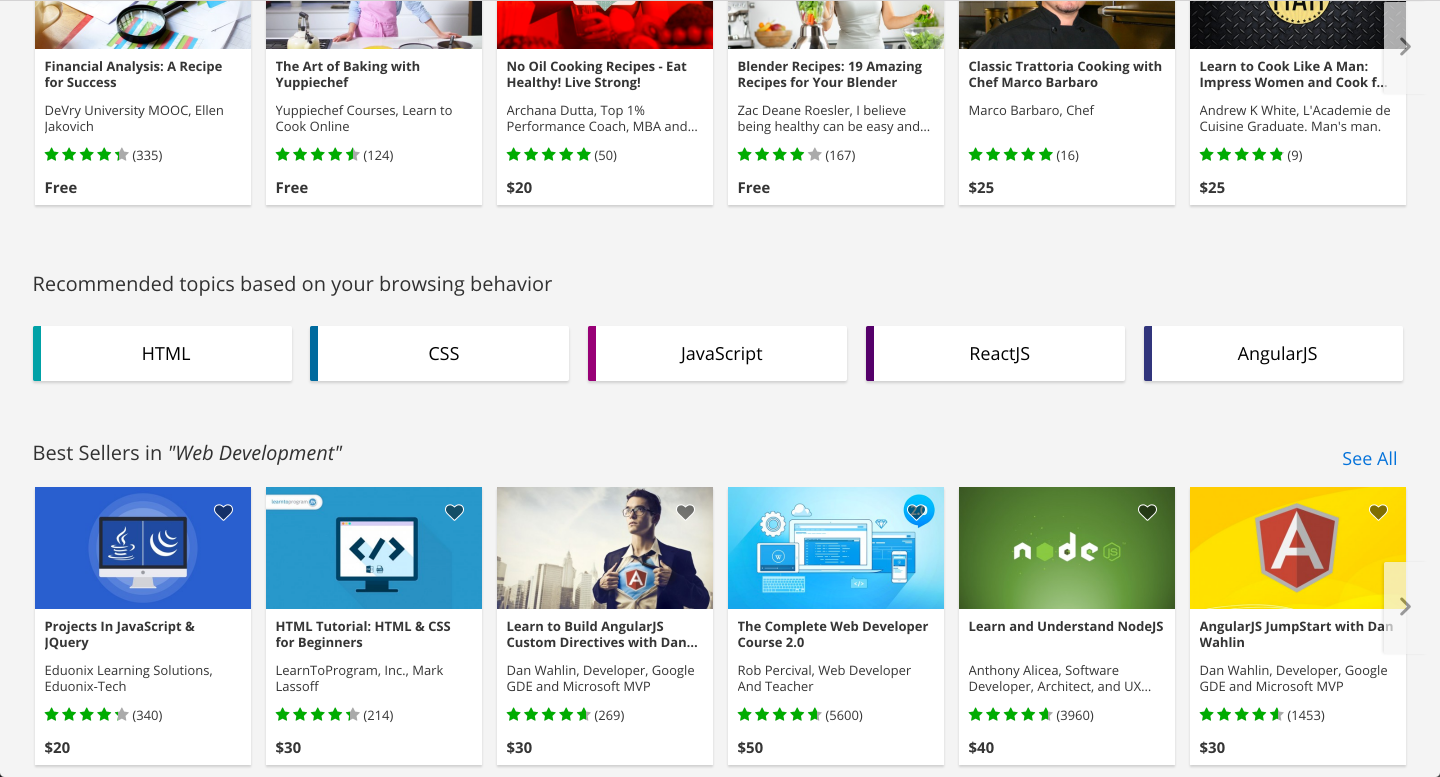1440x777 pixels.
Task: Click instructor Anthony Alicea, Software Developer text
Action: [x=1059, y=678]
